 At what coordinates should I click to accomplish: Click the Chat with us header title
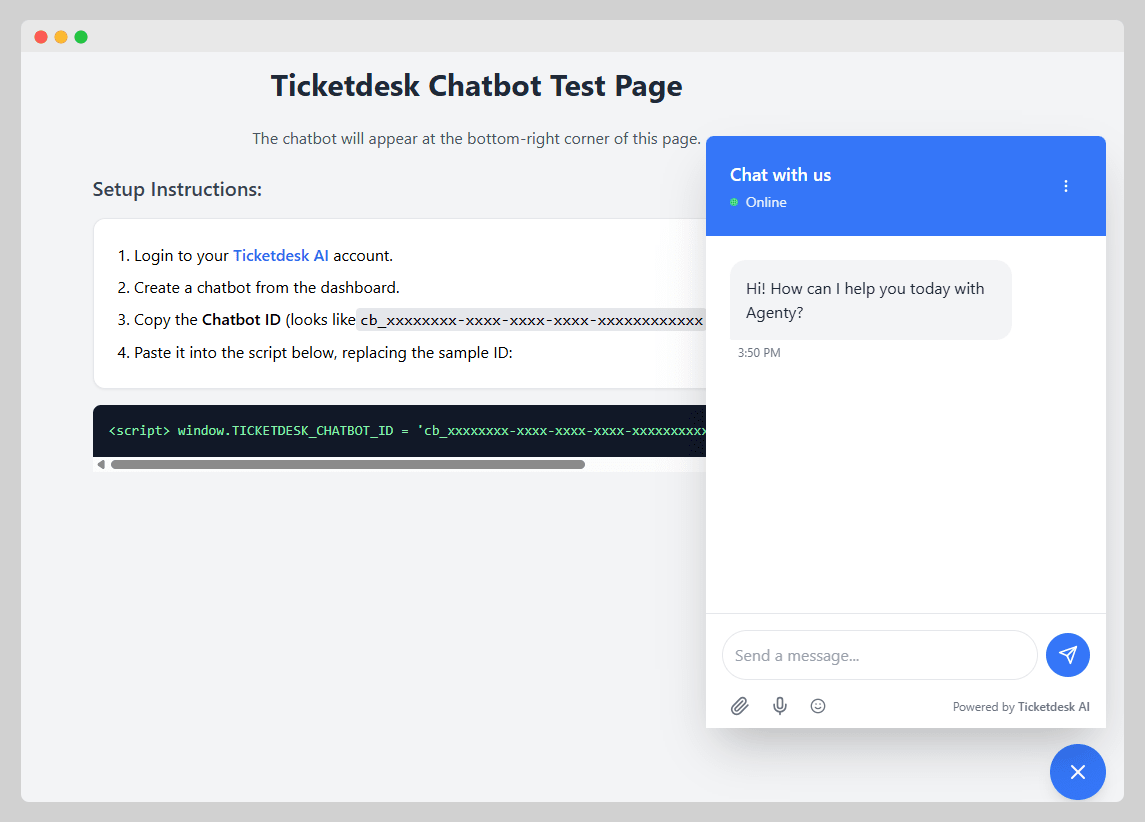780,174
